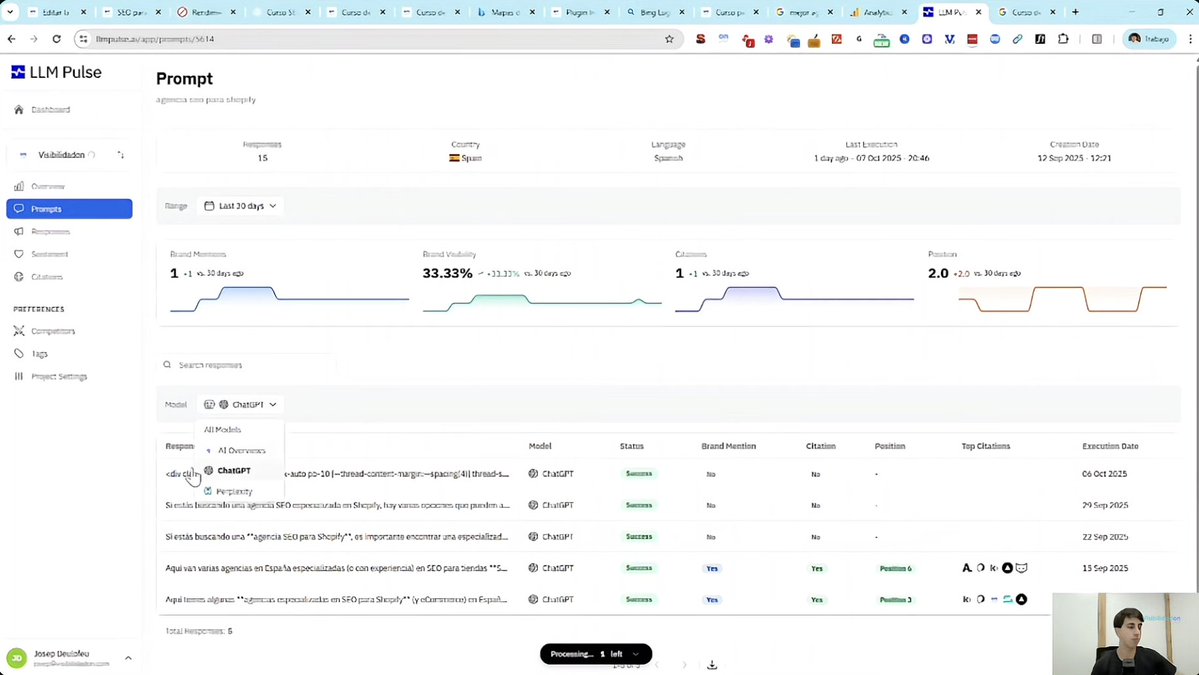The height and width of the screenshot is (675, 1199).
Task: Click the calendar icon in range selector
Action: pos(209,206)
